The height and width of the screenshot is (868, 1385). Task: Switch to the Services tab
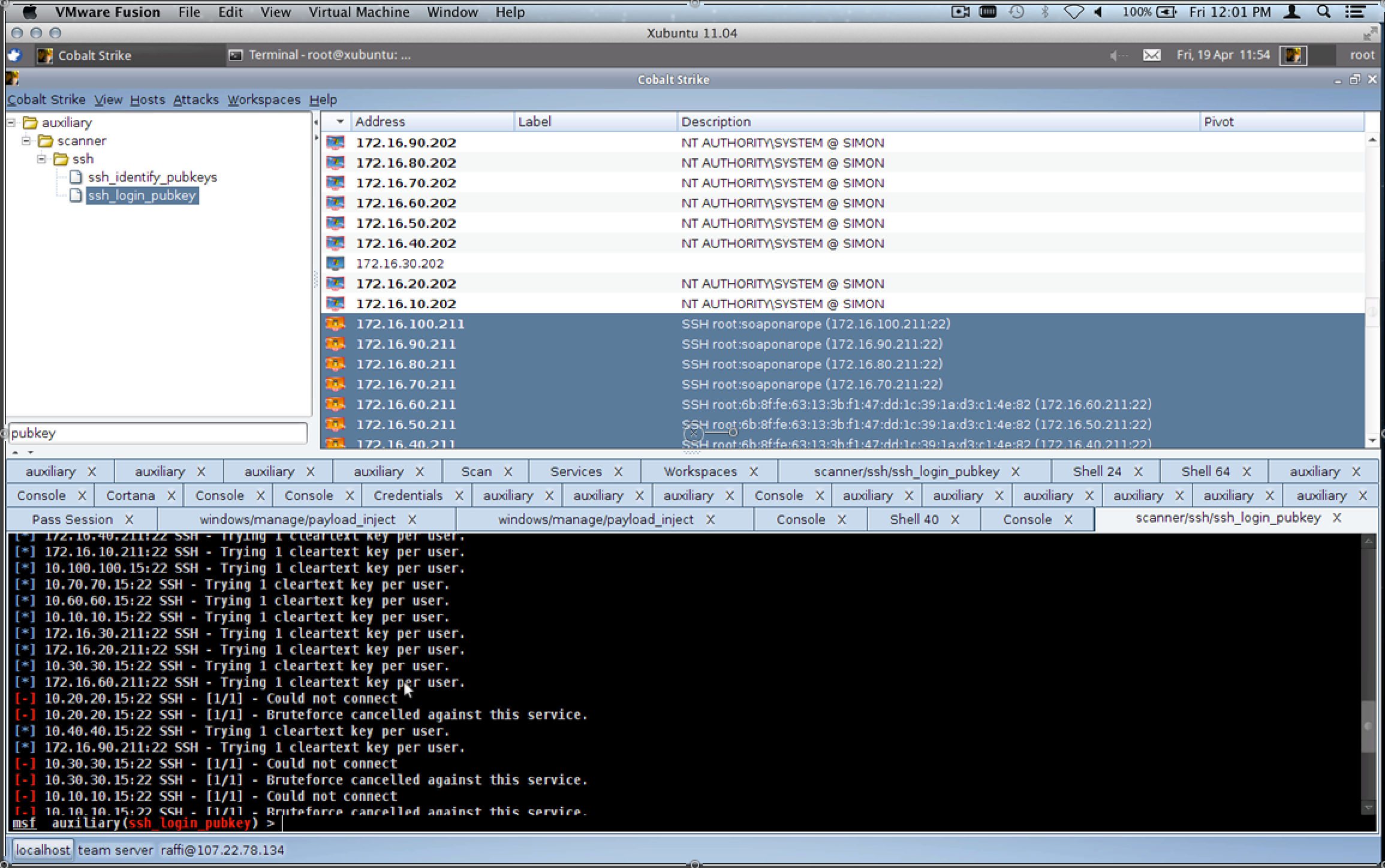tap(576, 472)
